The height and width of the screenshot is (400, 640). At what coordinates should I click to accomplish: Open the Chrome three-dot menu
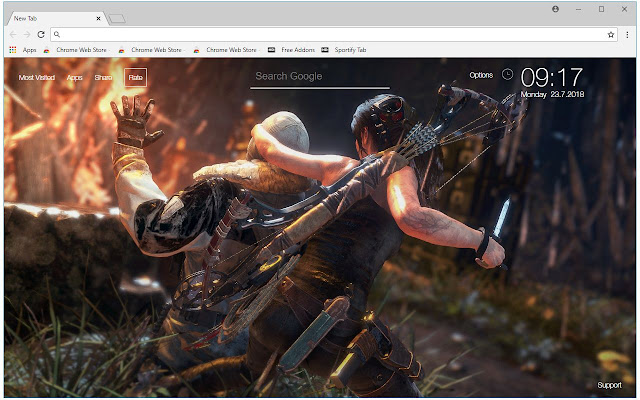coord(627,35)
